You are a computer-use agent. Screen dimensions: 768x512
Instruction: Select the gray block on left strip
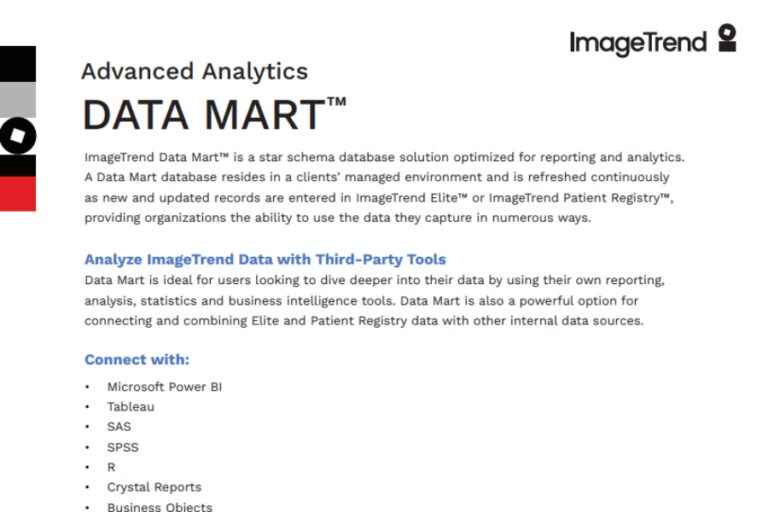(x=18, y=100)
